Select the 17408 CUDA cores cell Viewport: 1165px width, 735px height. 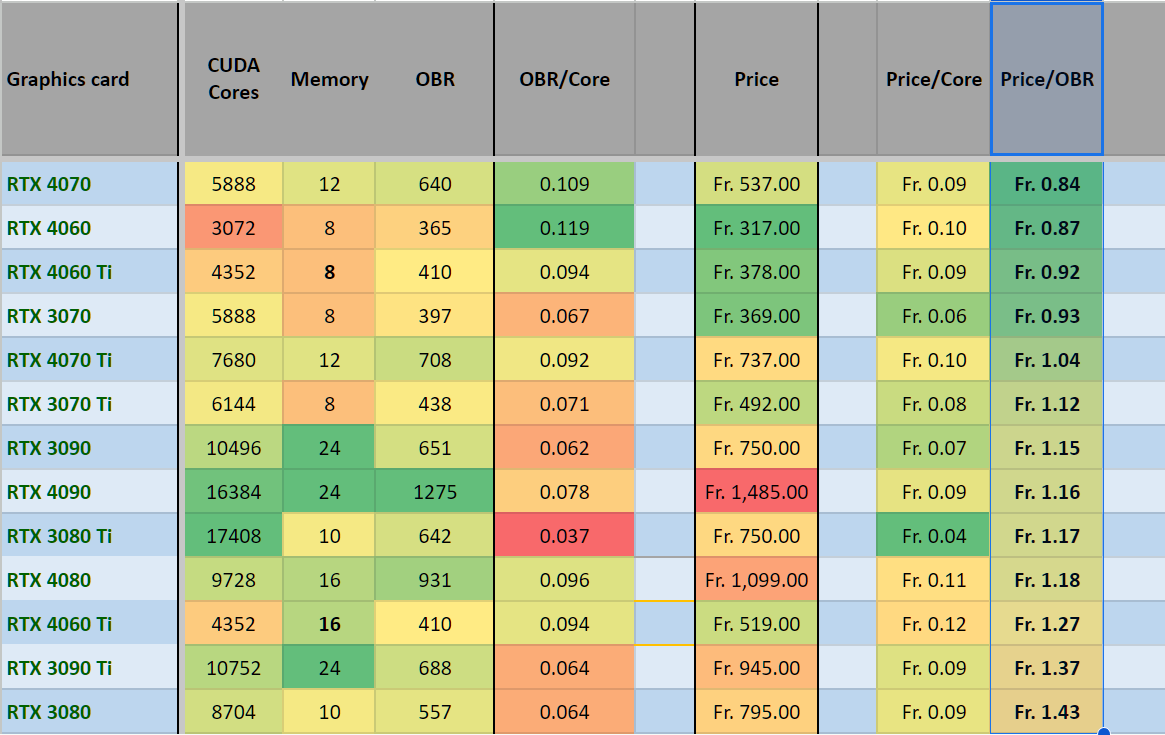click(x=233, y=536)
